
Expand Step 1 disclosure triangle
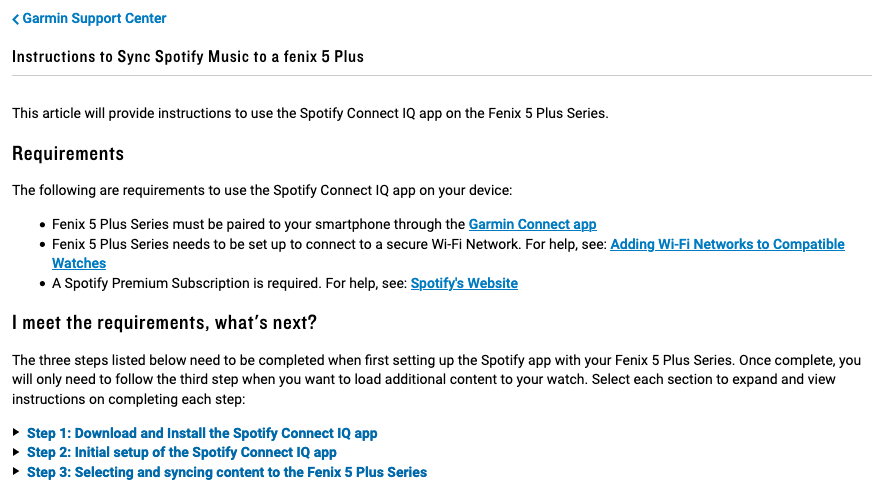(x=16, y=433)
